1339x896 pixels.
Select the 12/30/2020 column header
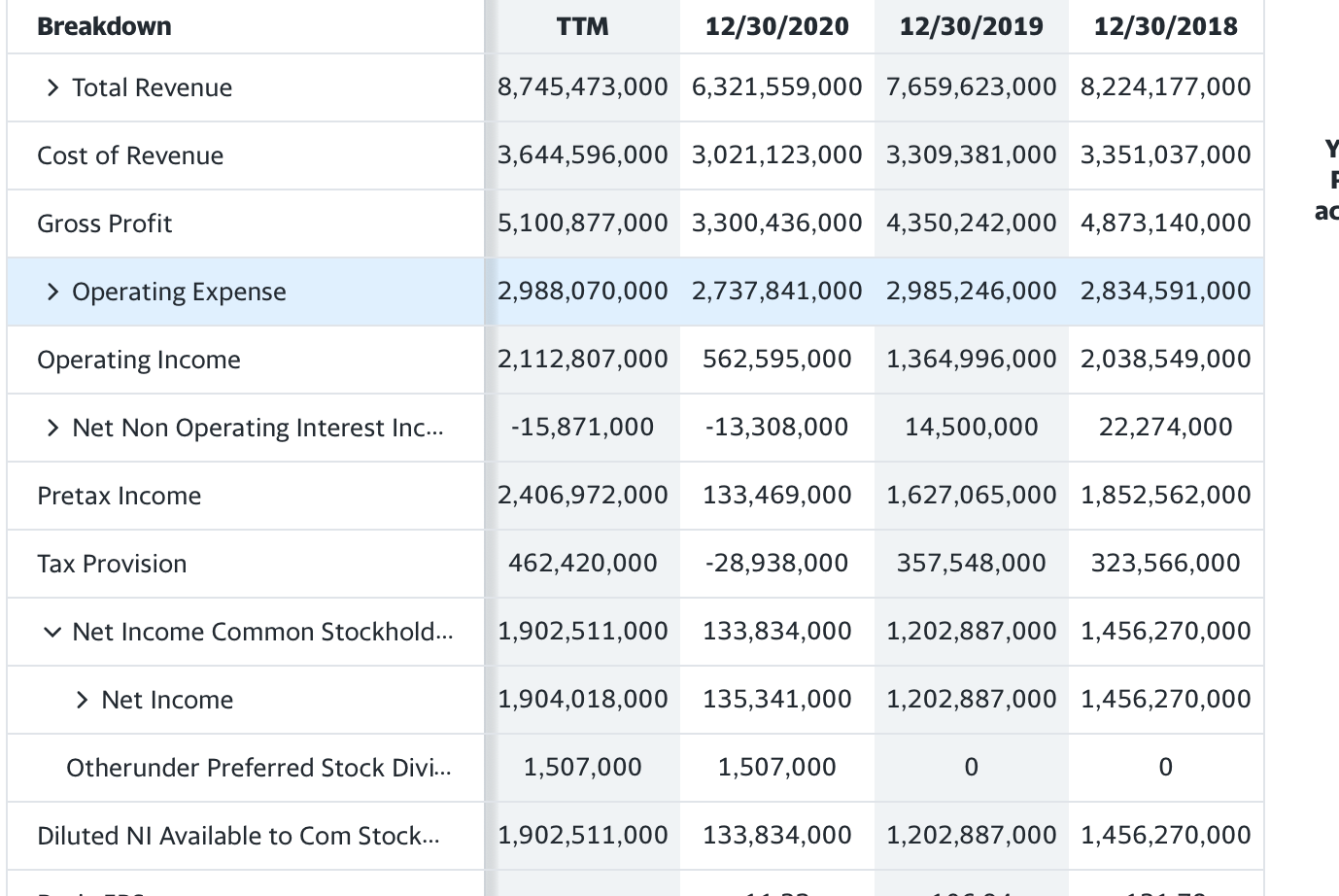(776, 26)
